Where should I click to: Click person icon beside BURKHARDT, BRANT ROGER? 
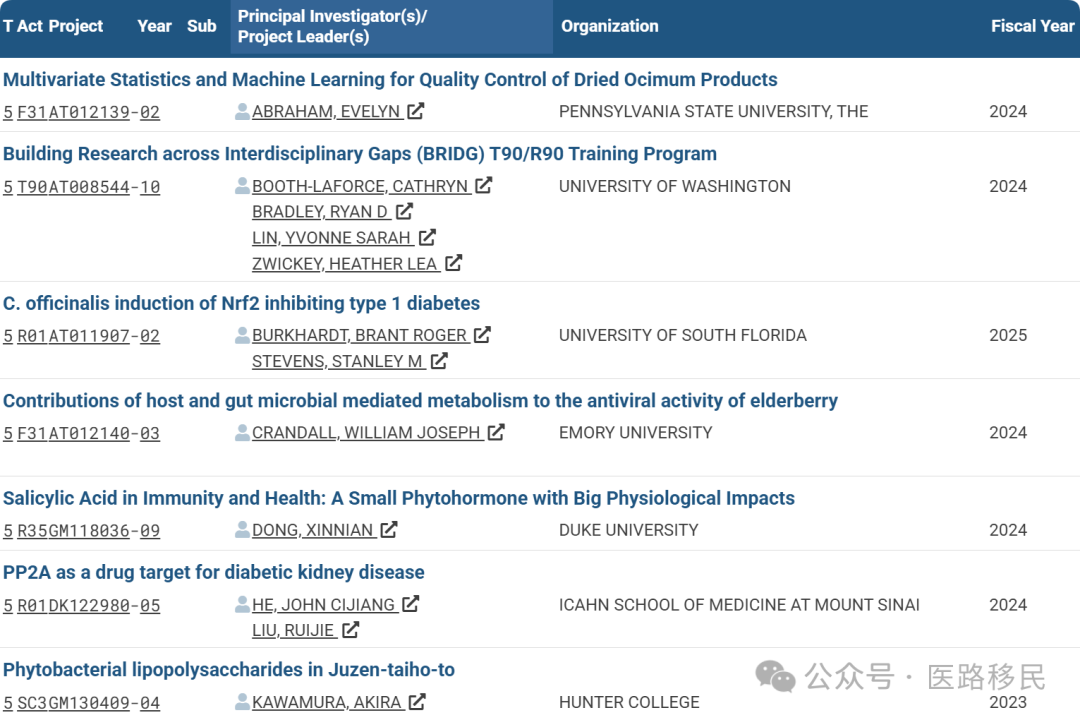pos(242,336)
